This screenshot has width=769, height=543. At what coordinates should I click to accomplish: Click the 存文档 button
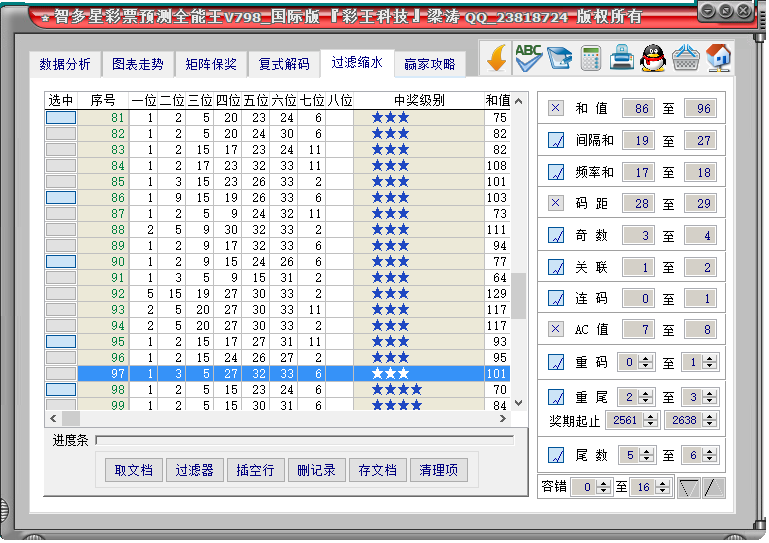click(x=378, y=470)
